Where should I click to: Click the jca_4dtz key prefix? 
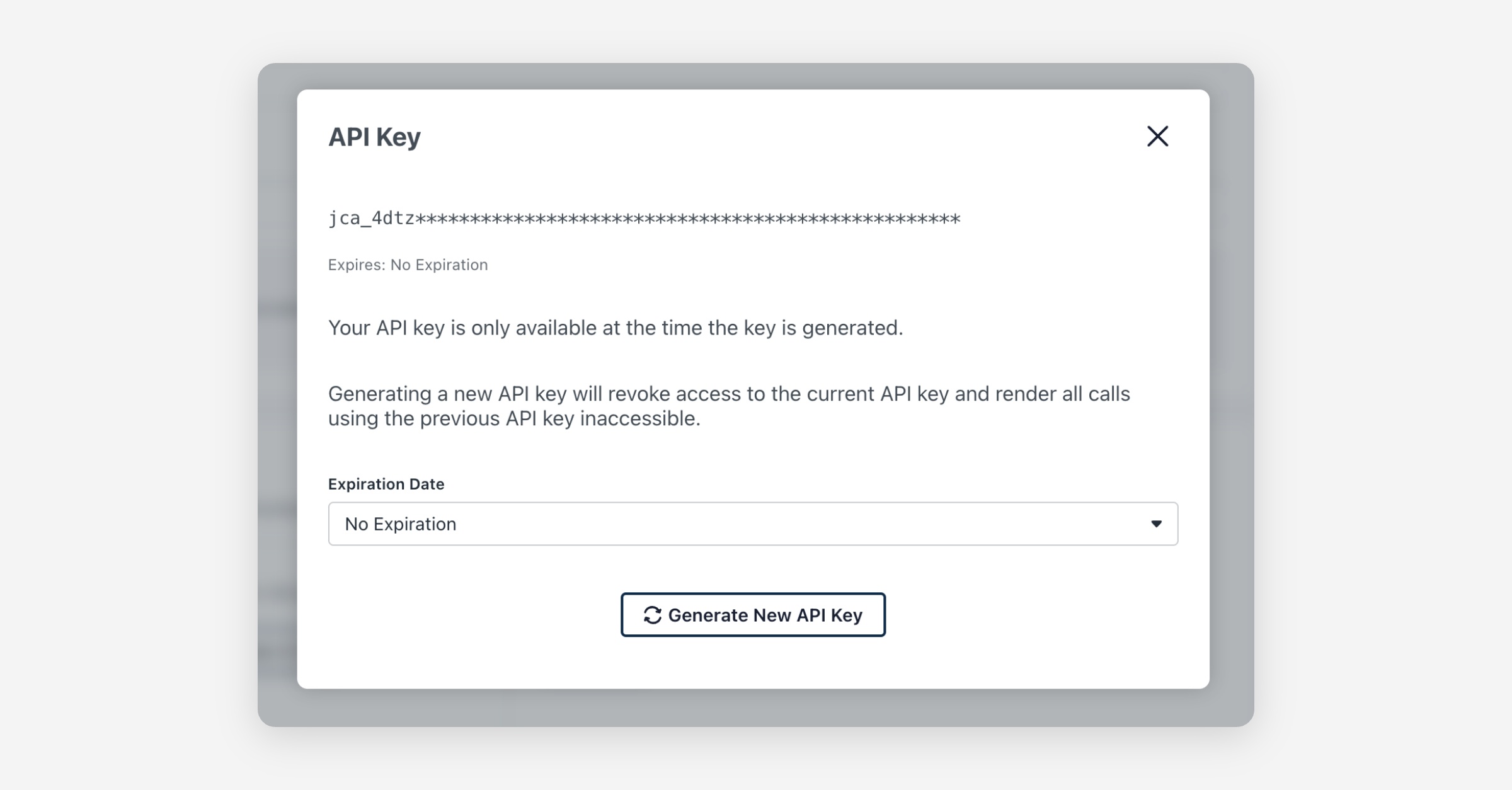coord(371,219)
